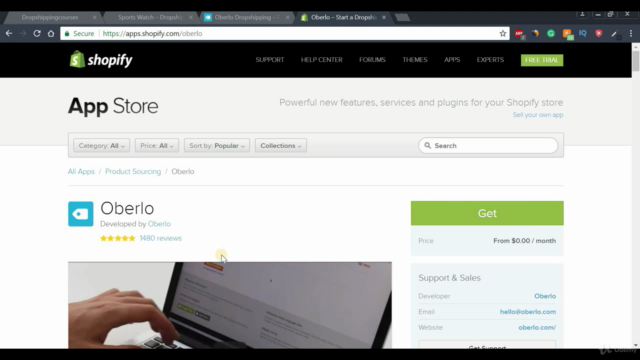The width and height of the screenshot is (640, 360).
Task: Click the five-star rating
Action: click(x=118, y=238)
